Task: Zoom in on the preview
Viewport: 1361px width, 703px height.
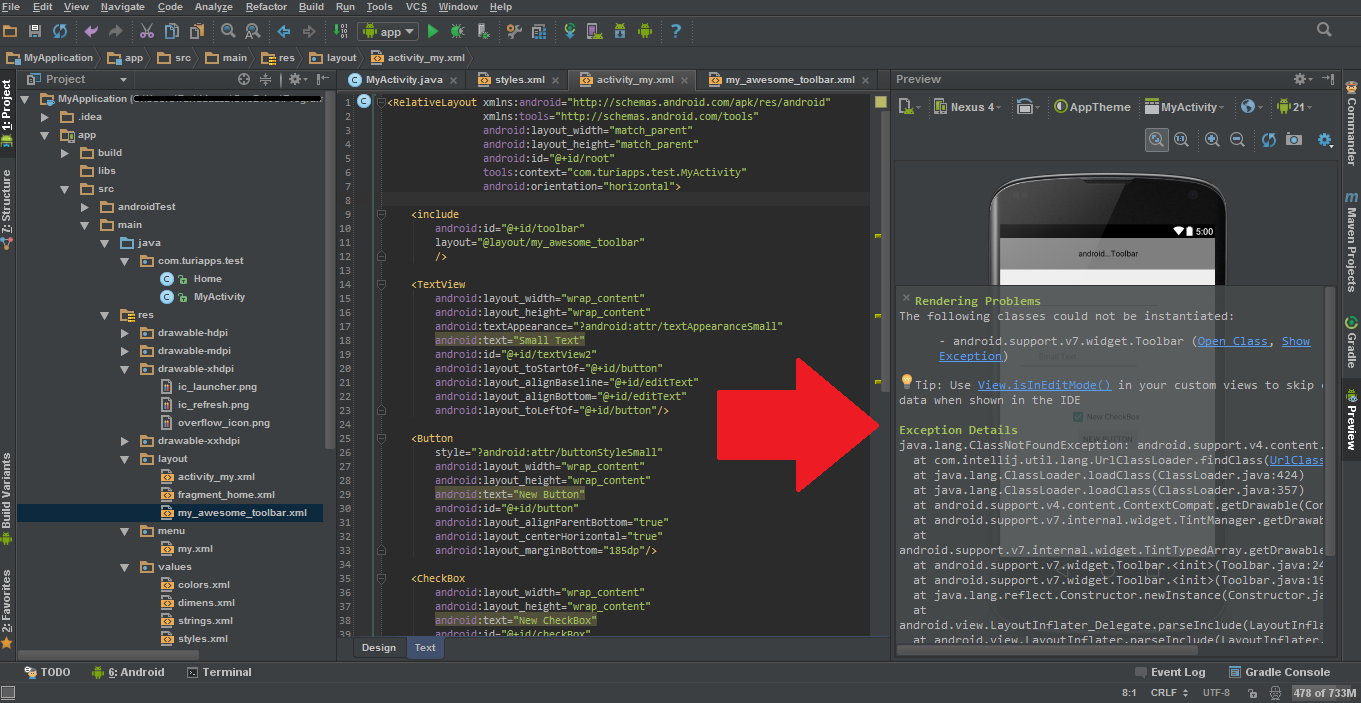Action: (x=1212, y=140)
